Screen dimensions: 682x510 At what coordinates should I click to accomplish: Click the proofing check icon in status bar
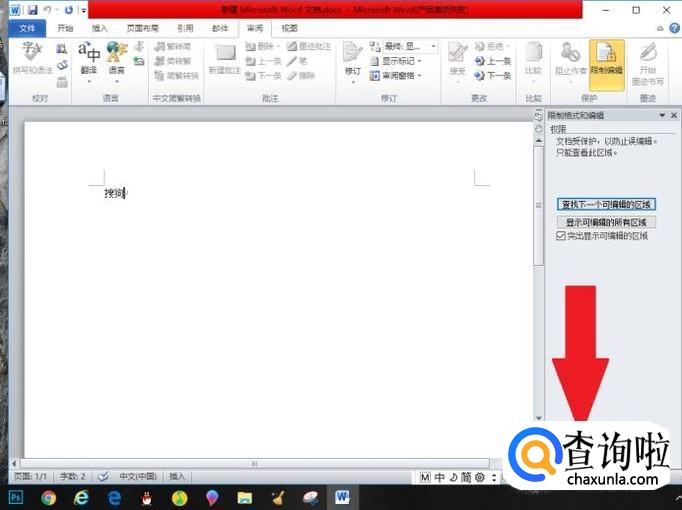coord(103,477)
